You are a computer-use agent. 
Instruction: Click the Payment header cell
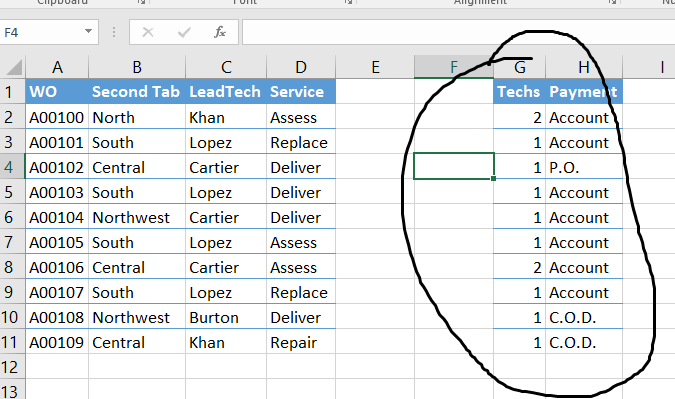584,92
